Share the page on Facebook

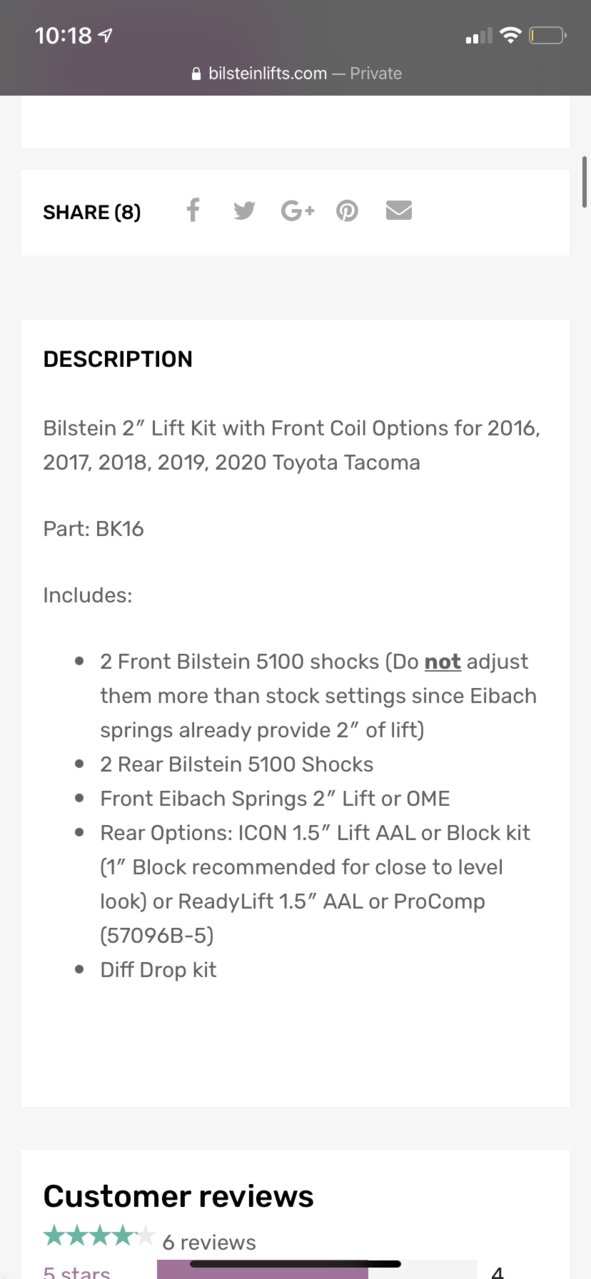(x=193, y=210)
